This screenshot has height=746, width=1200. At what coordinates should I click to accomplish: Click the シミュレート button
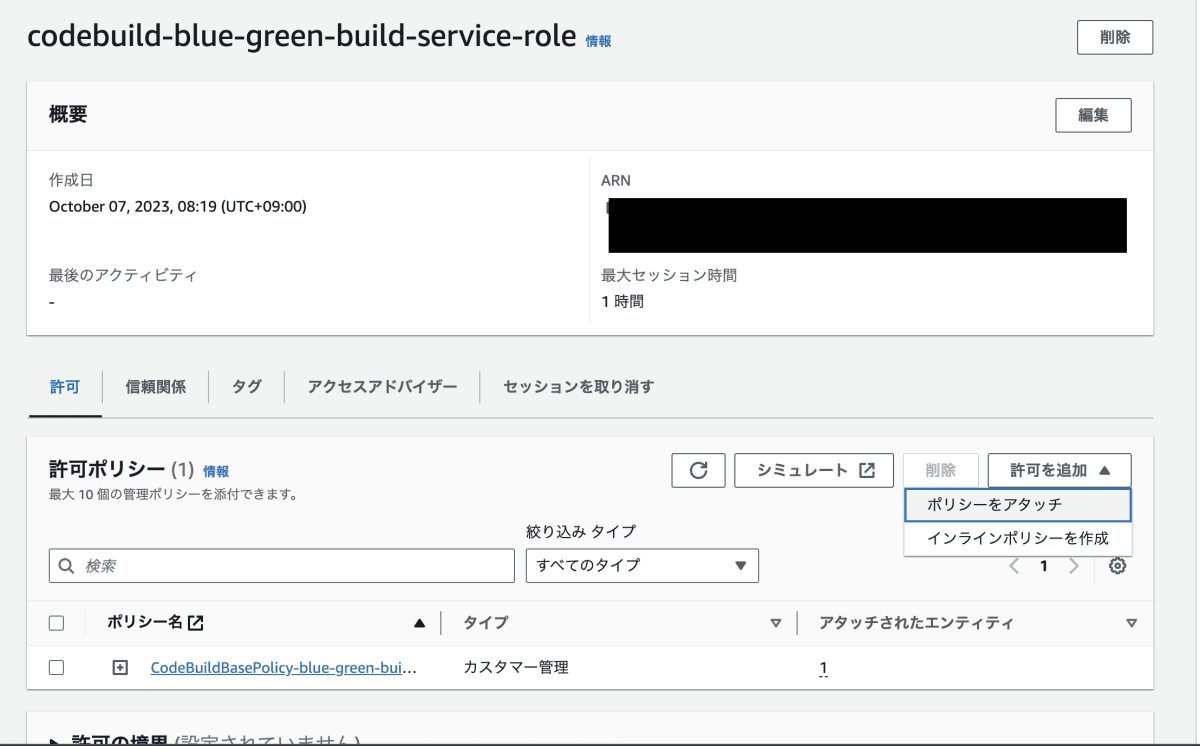pyautogui.click(x=814, y=470)
